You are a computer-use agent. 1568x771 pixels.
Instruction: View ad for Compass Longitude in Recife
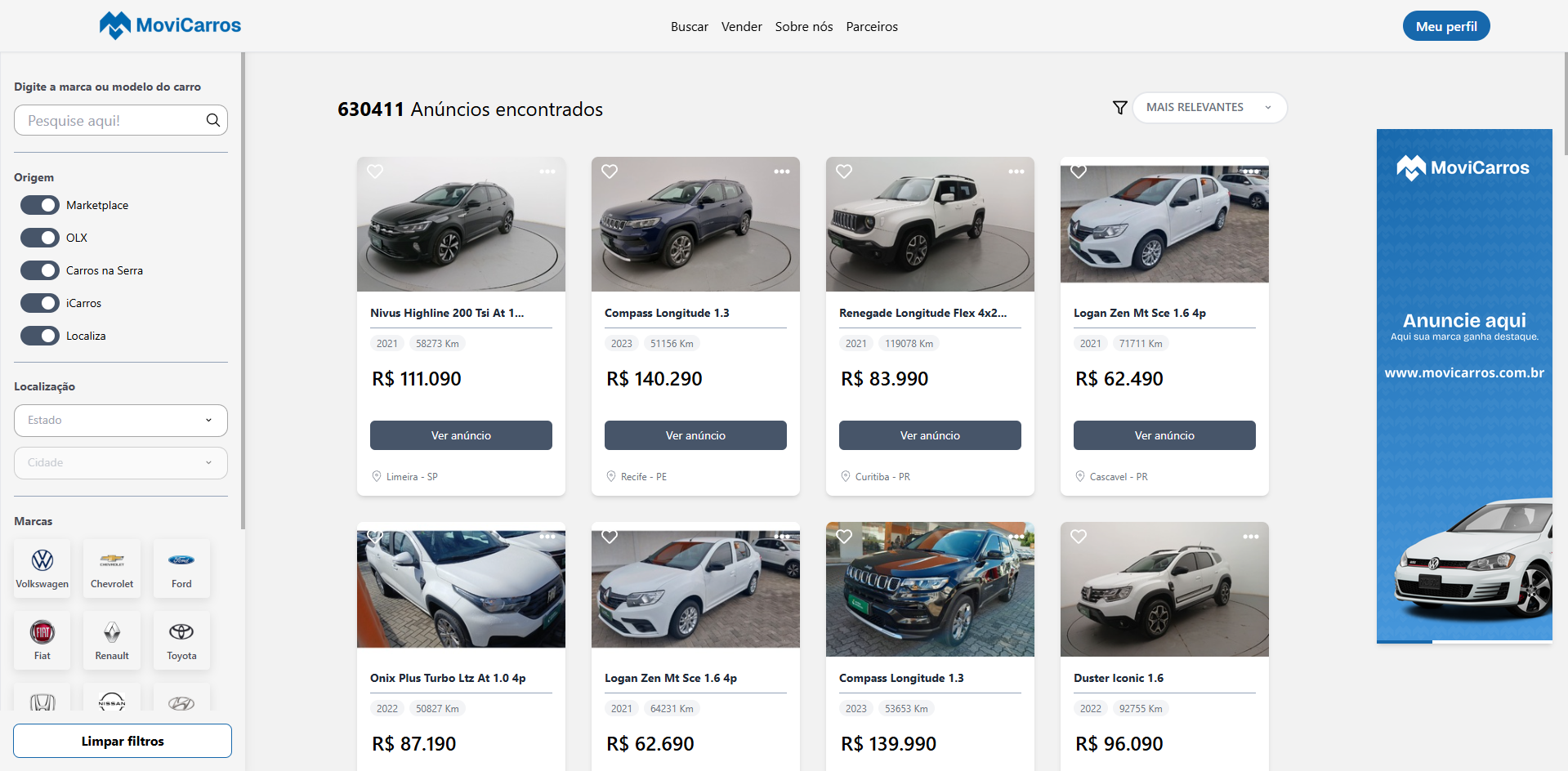click(x=695, y=435)
